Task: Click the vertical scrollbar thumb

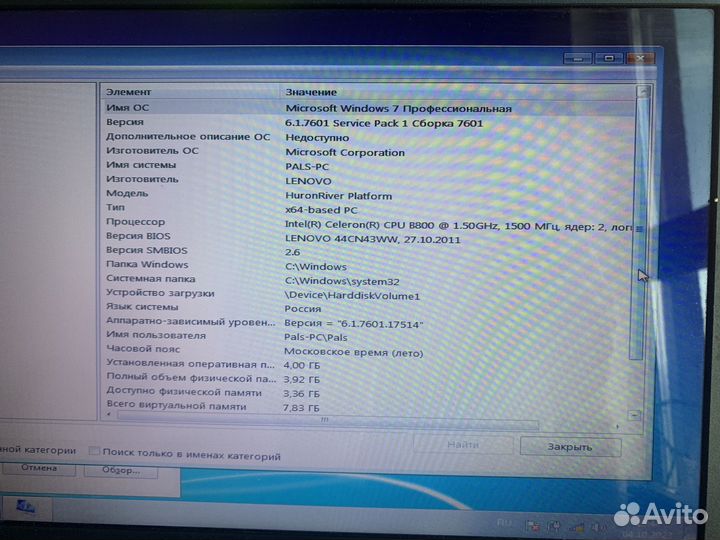Action: coord(639,228)
